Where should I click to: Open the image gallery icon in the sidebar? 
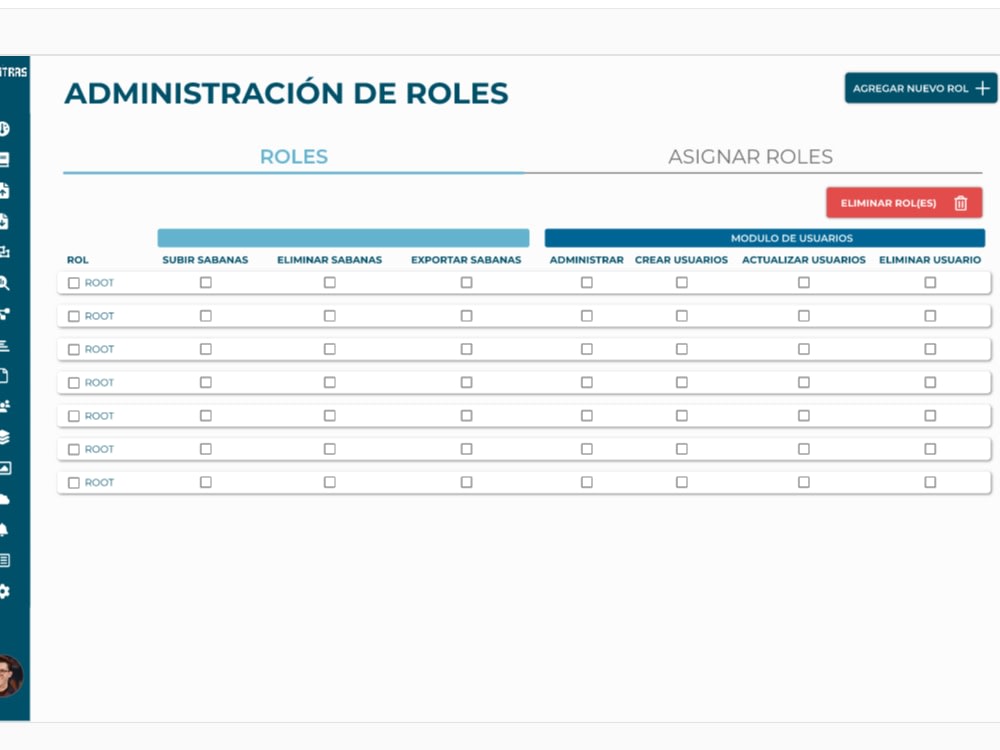click(4, 468)
